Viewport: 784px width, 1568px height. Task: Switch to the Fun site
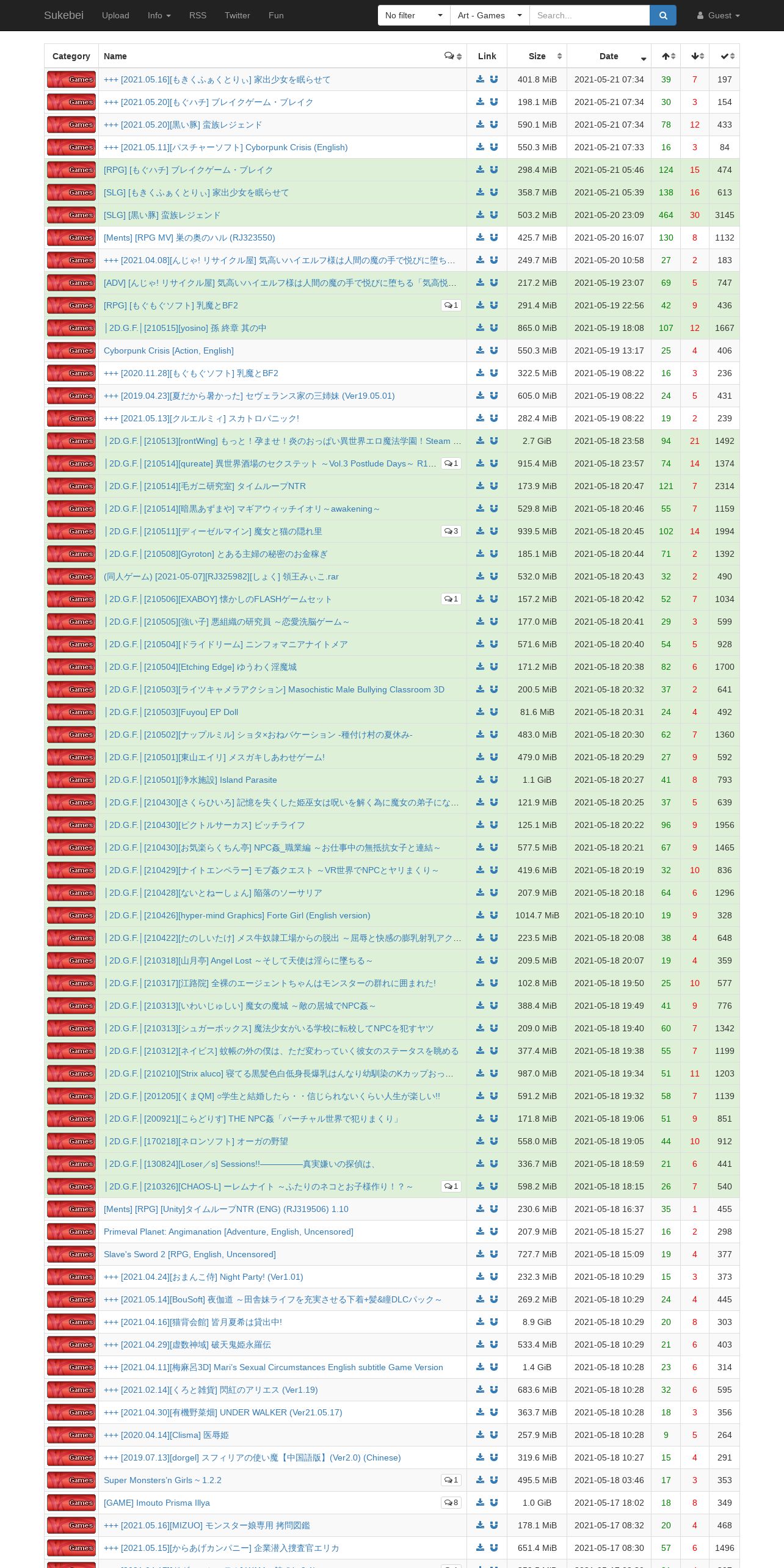pyautogui.click(x=276, y=15)
